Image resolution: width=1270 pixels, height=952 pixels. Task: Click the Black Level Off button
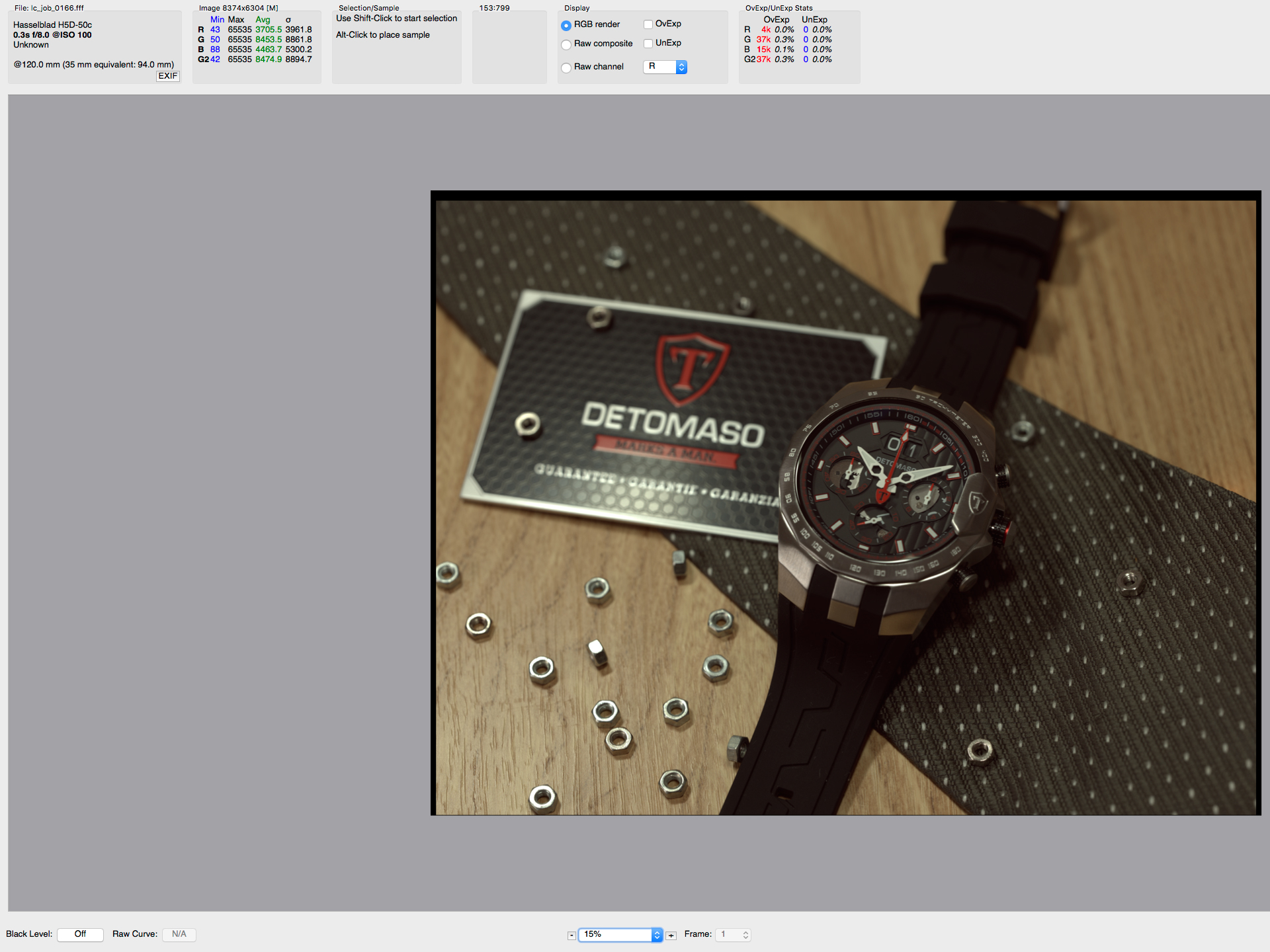pyautogui.click(x=80, y=934)
